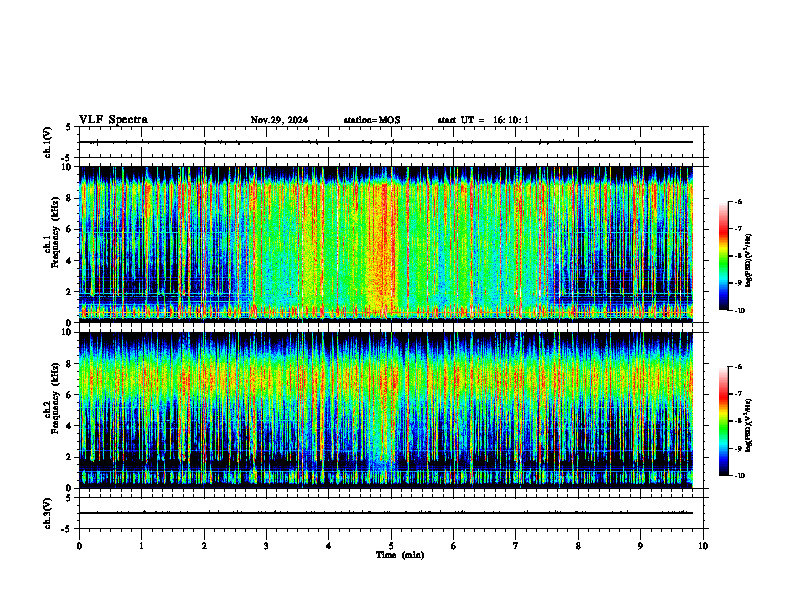Click the "start UT = 16:10:1" text
Screen dimensions: 792x612
click(483, 120)
